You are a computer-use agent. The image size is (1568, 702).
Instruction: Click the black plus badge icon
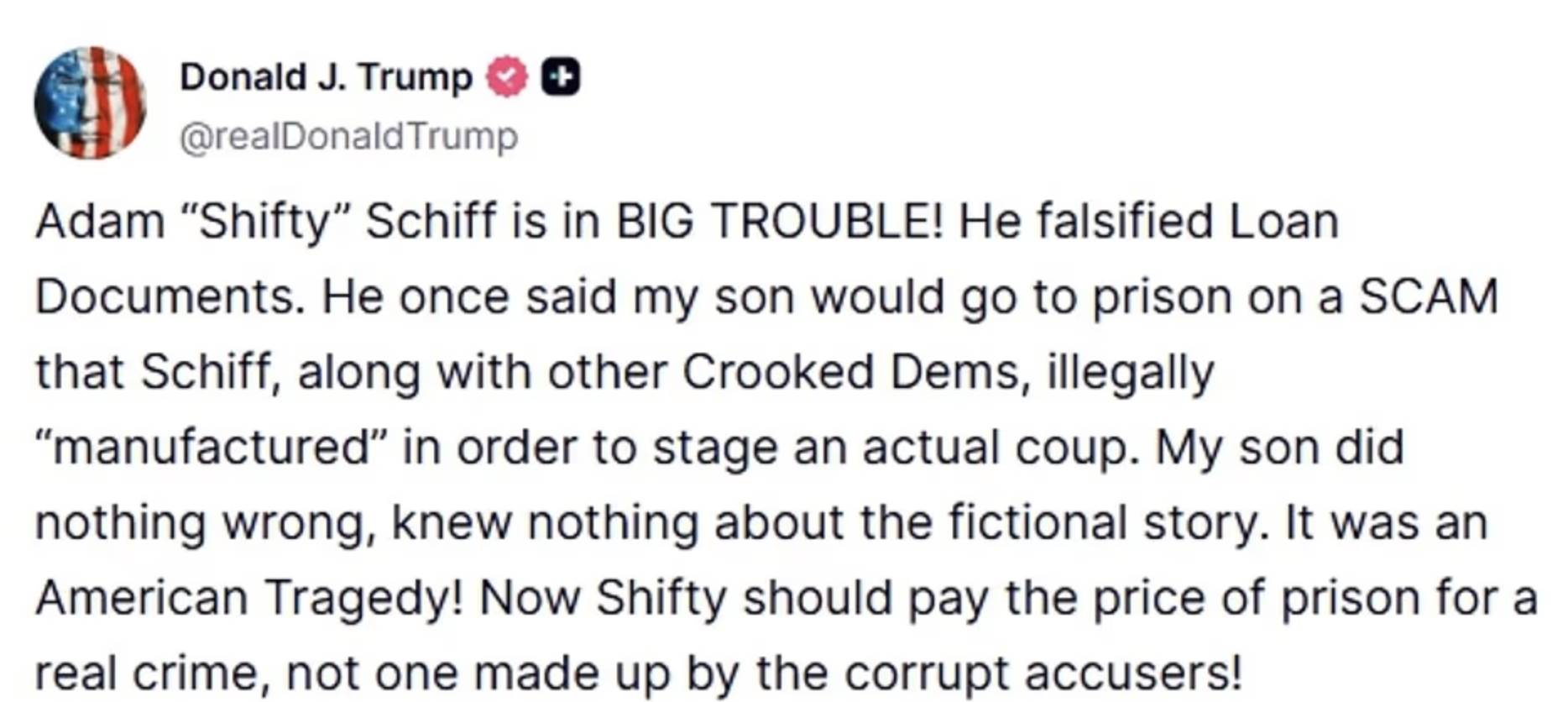tap(560, 77)
